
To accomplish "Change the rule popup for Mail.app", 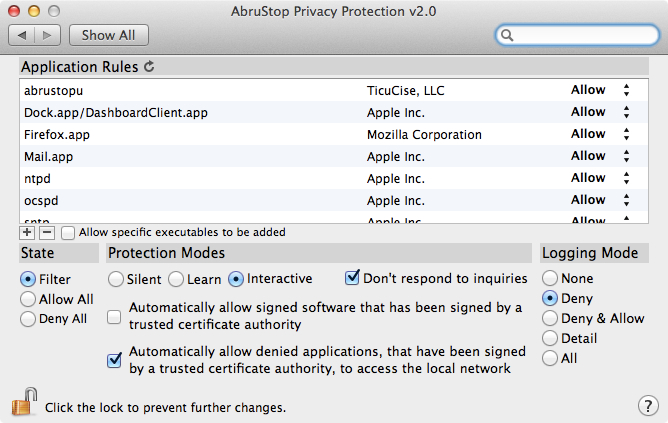I will tap(601, 156).
